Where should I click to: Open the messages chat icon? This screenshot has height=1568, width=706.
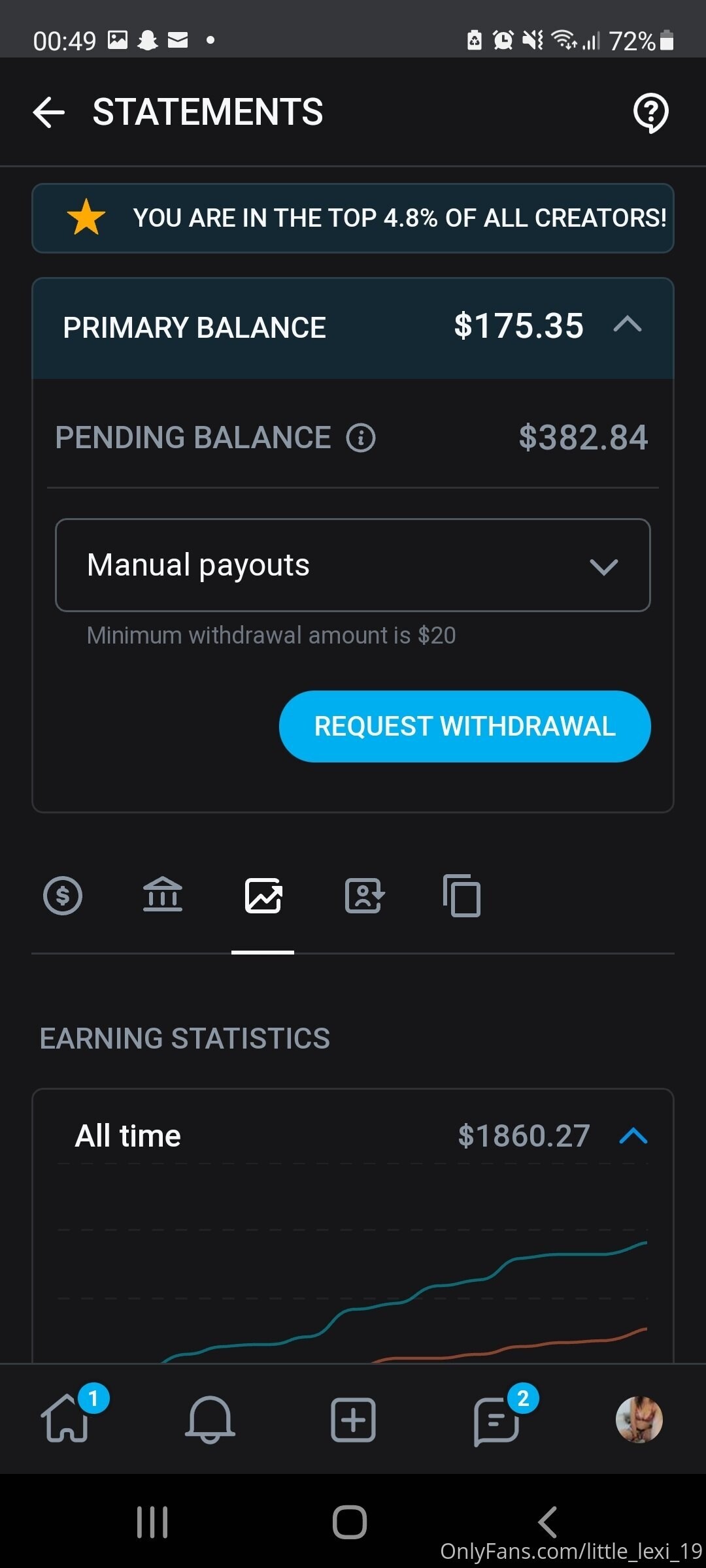coord(497,1419)
